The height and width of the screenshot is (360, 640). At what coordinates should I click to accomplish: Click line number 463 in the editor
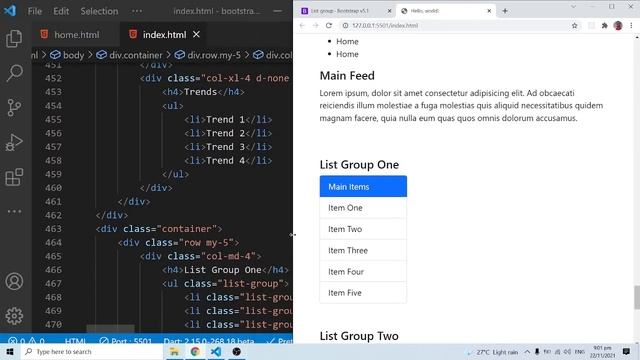point(53,229)
